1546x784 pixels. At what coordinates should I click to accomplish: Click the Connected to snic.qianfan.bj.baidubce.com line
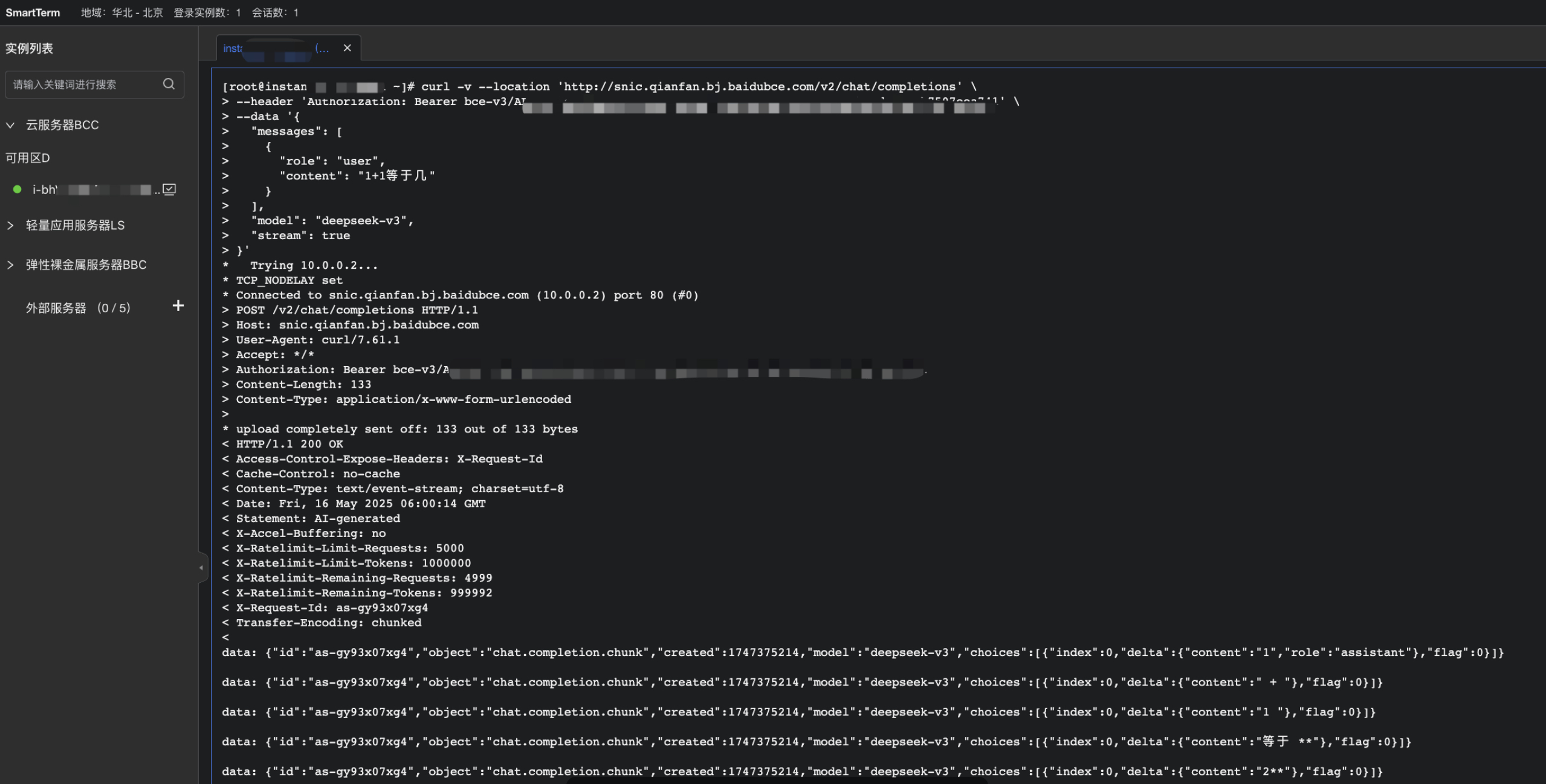tap(460, 295)
